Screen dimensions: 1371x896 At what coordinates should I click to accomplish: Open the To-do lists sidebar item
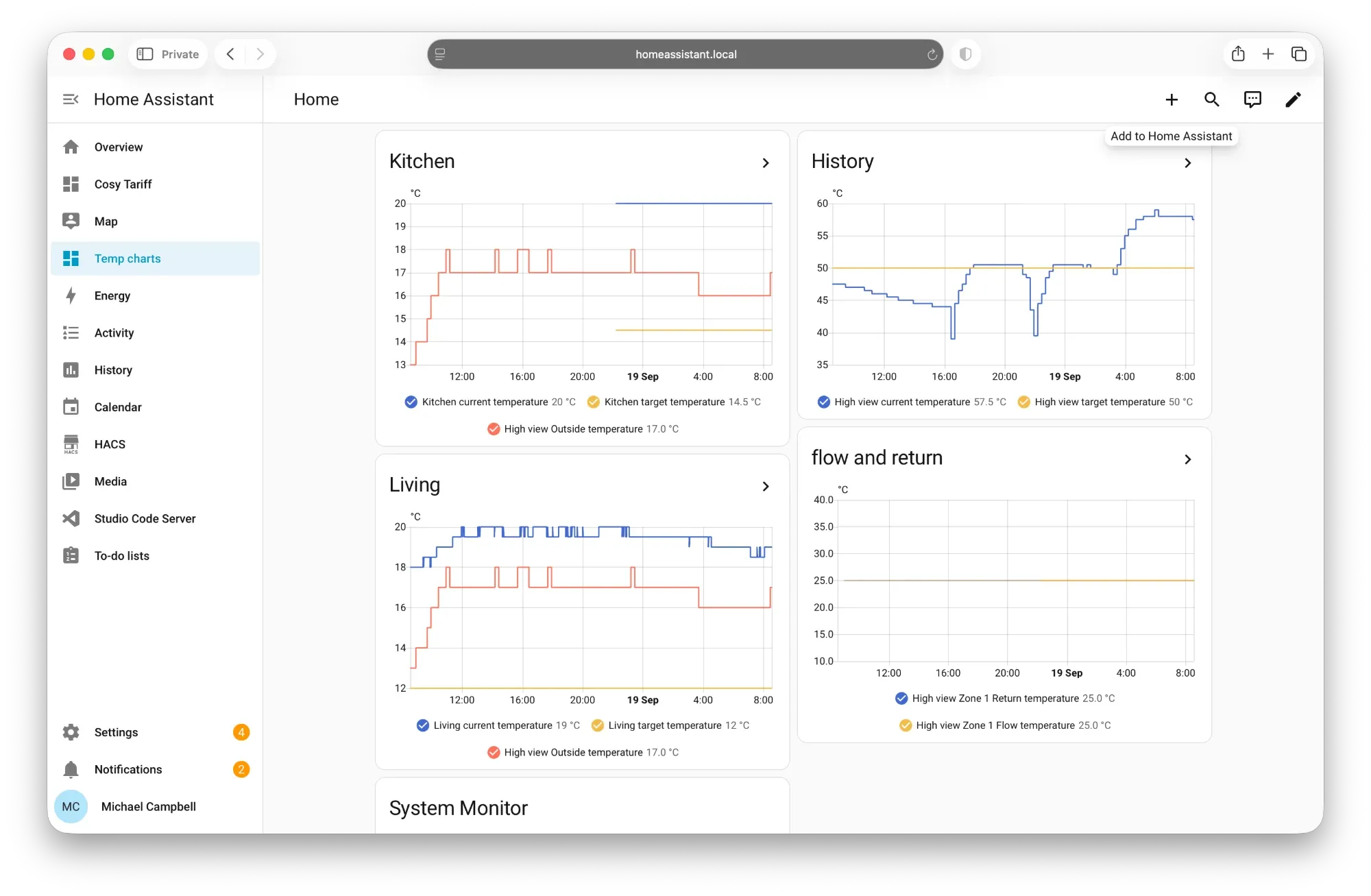(156, 555)
